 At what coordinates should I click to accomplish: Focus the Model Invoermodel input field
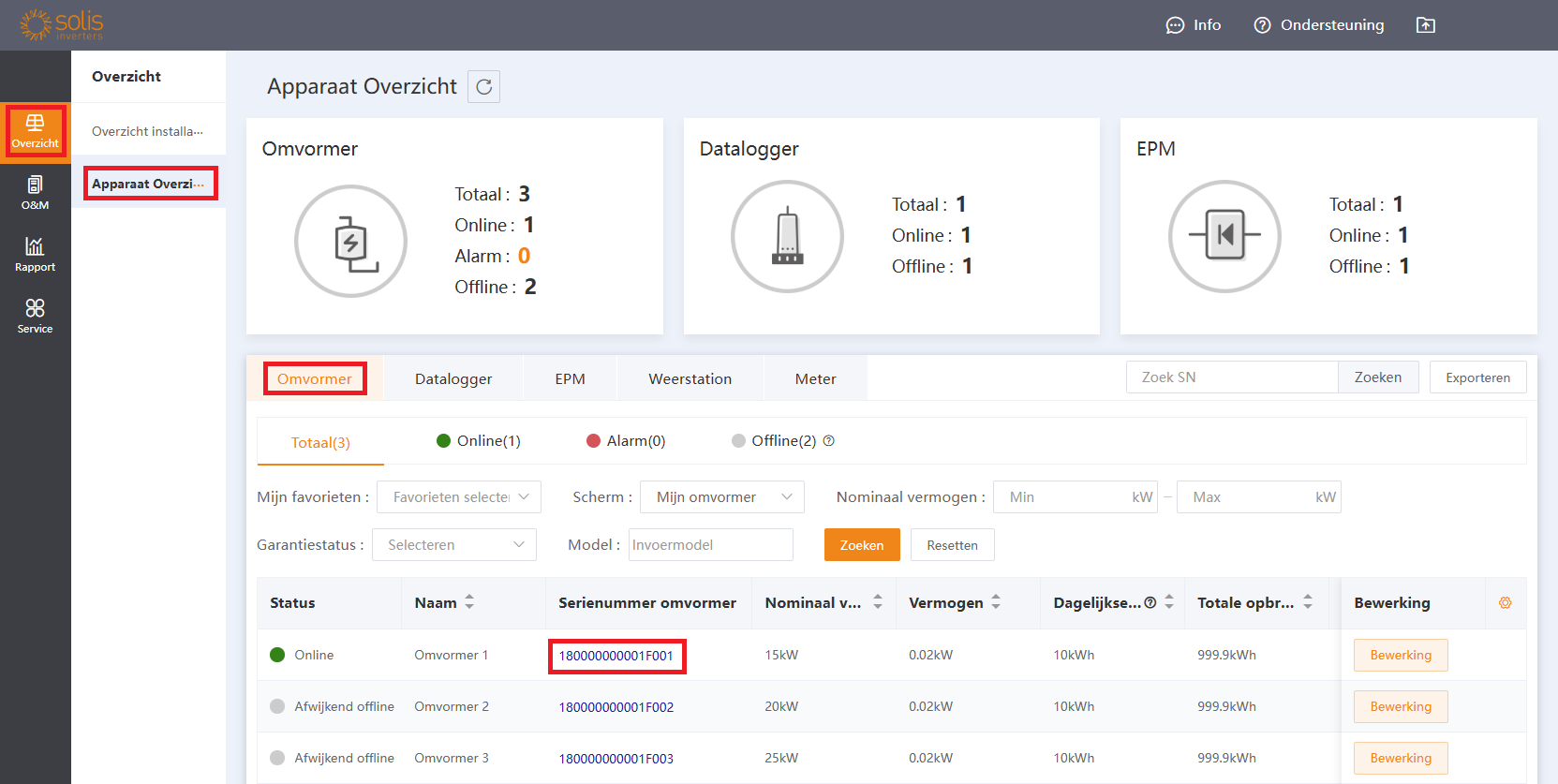[711, 545]
